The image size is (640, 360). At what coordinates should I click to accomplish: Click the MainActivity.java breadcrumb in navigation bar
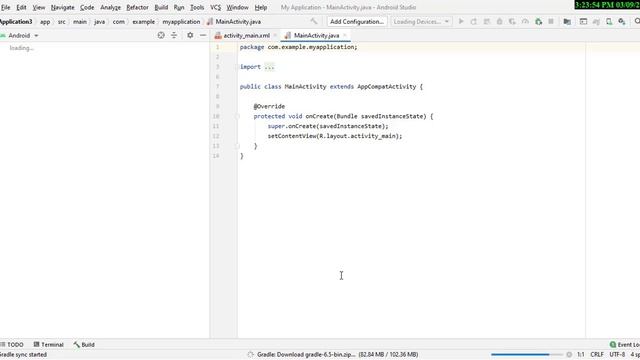click(x=234, y=22)
